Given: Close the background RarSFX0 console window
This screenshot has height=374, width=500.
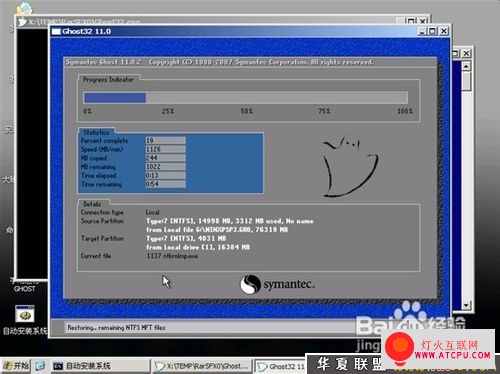Looking at the screenshot, I should coord(423,21).
